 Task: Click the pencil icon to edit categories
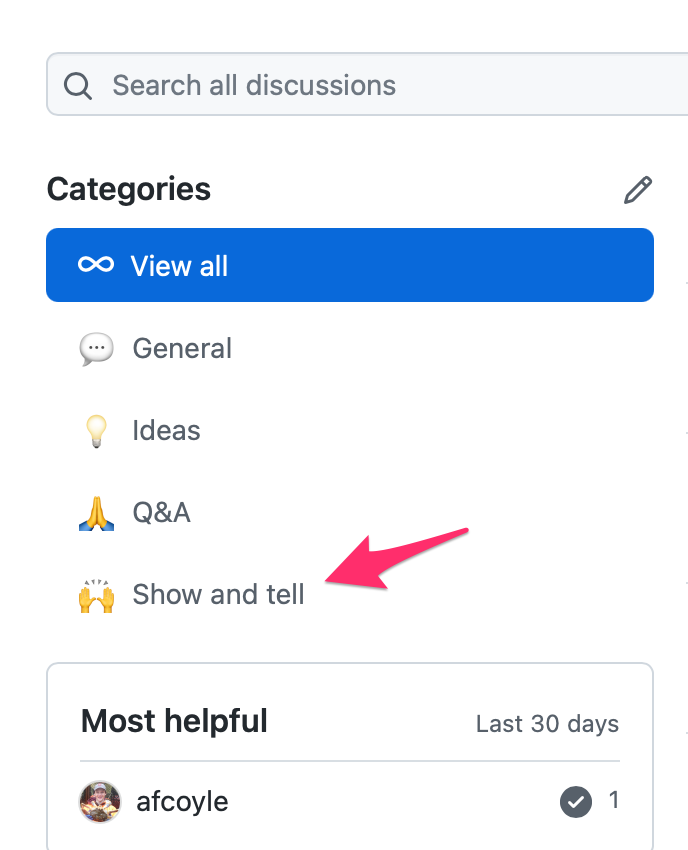pos(638,190)
